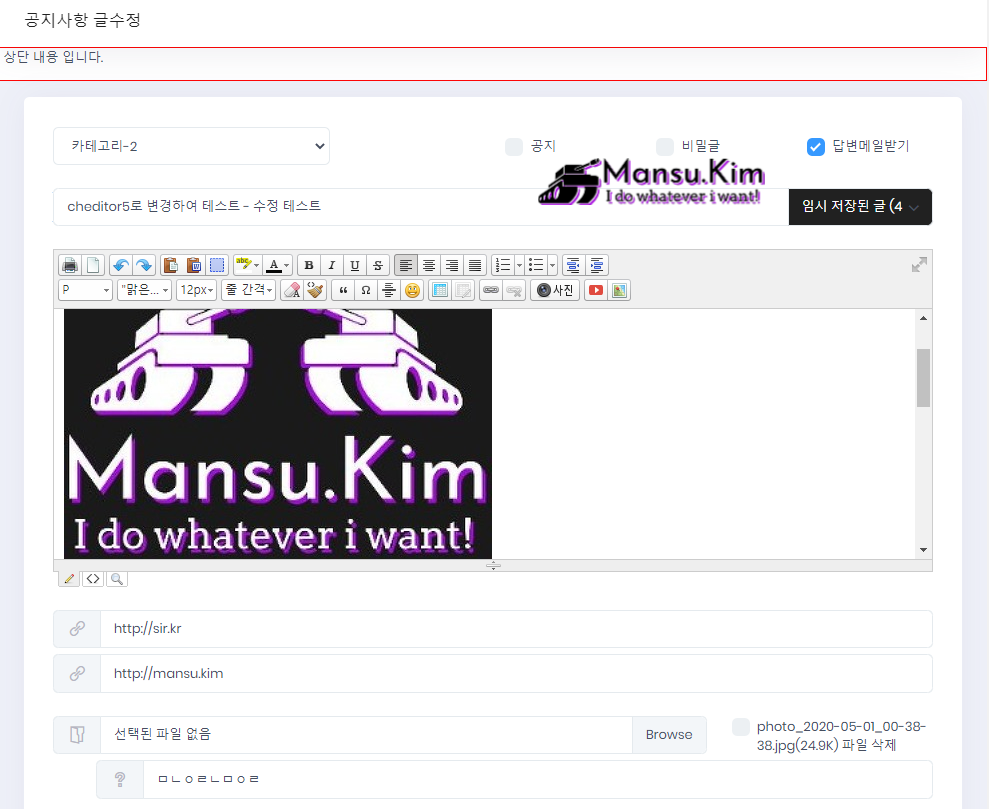Check the 공지 notice checkbox
The image size is (989, 809).
click(x=514, y=147)
